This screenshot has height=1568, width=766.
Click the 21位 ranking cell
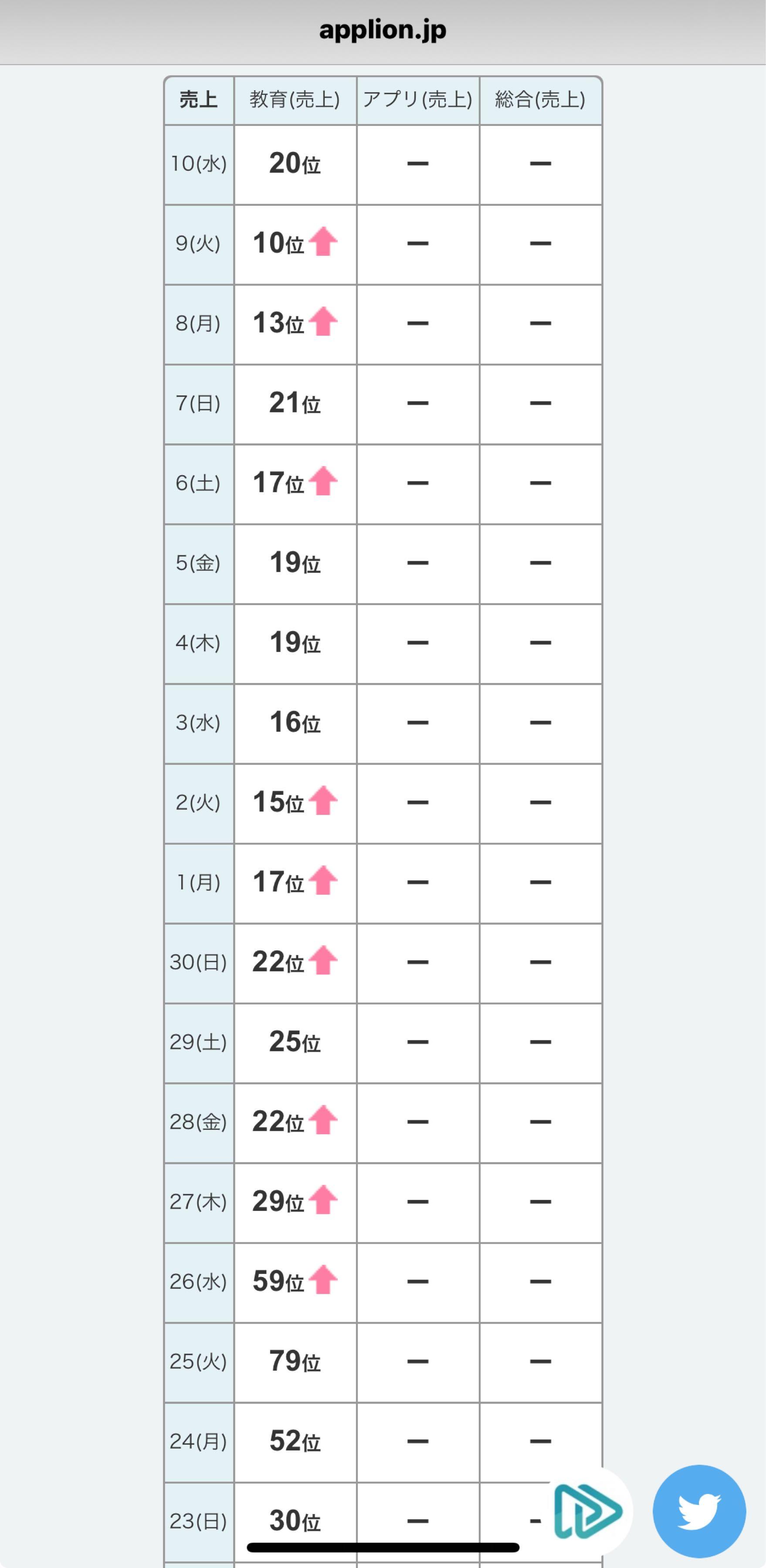(295, 403)
